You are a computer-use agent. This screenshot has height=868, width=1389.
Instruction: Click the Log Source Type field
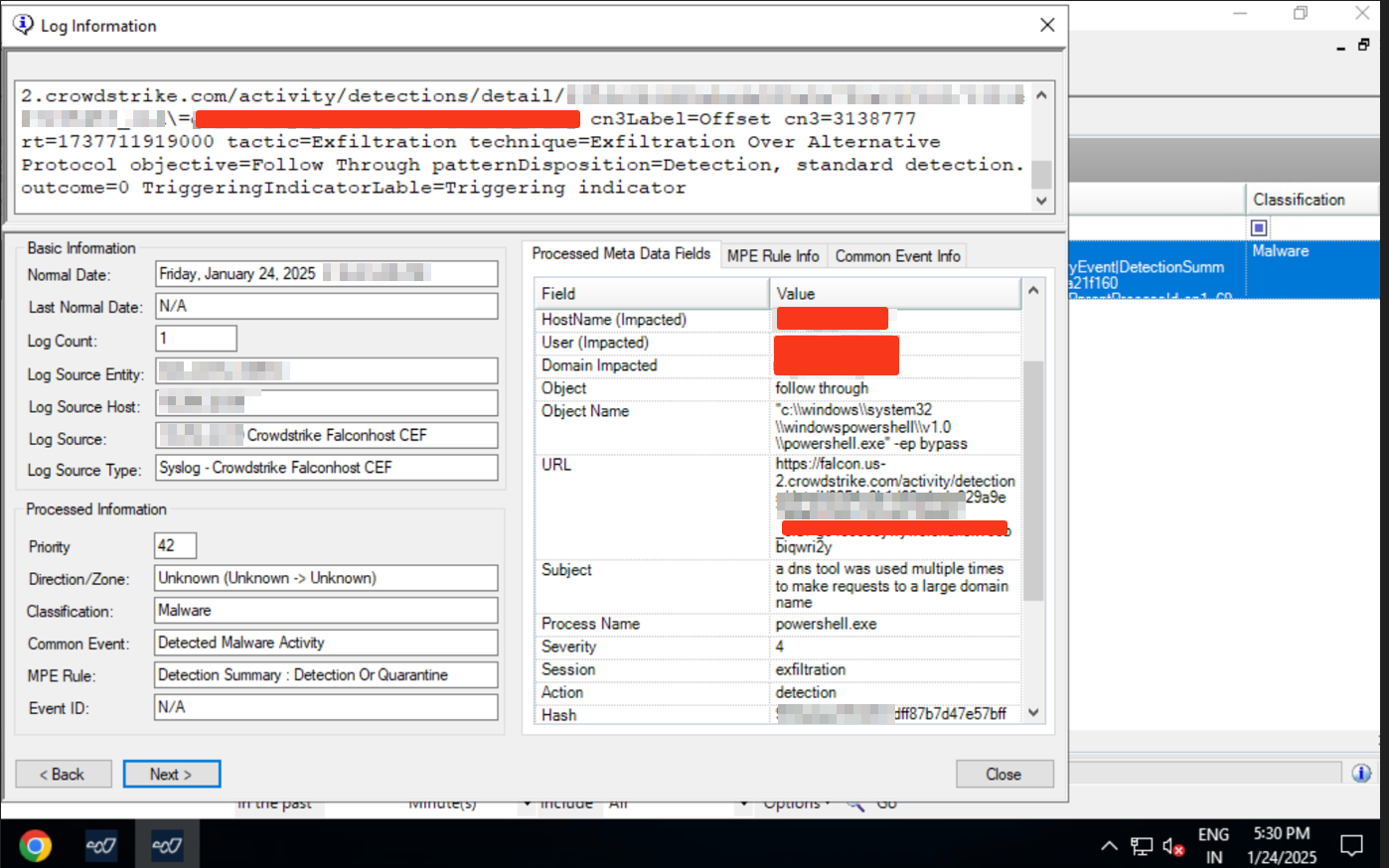(x=327, y=468)
